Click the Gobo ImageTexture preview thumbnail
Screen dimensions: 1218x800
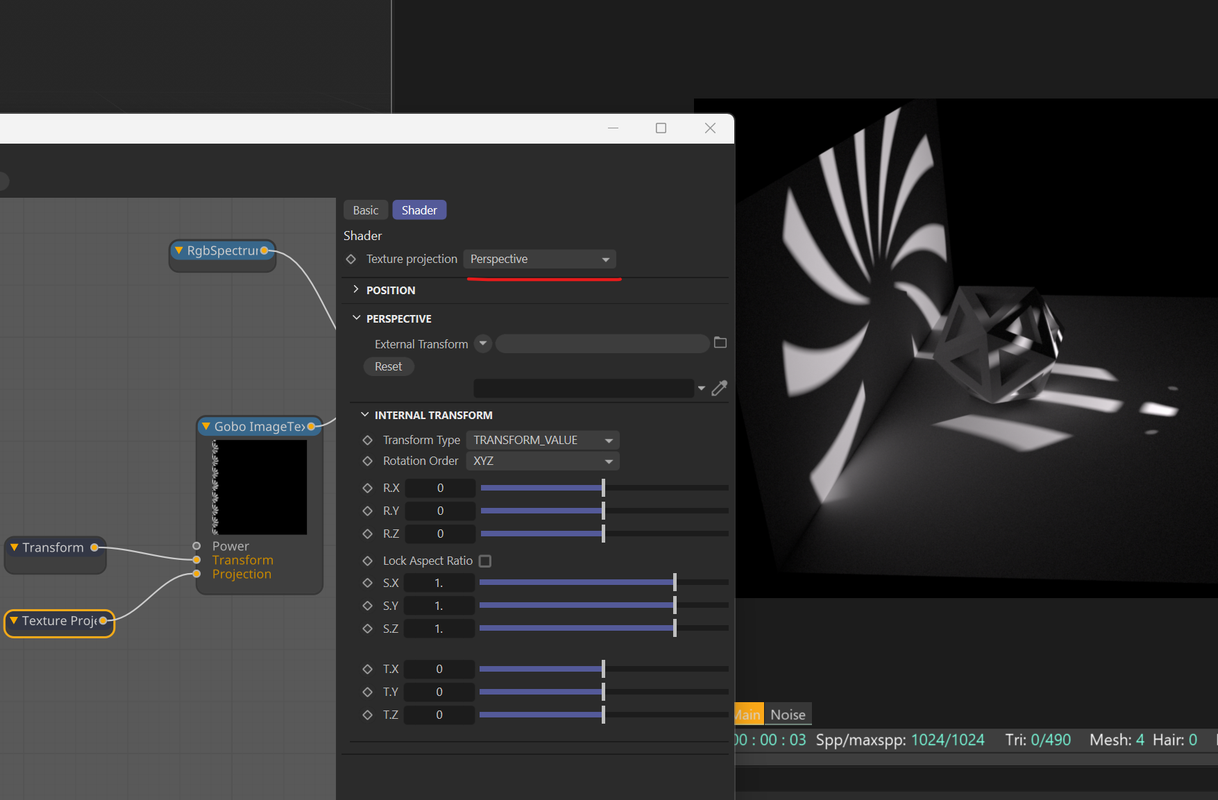click(x=260, y=487)
